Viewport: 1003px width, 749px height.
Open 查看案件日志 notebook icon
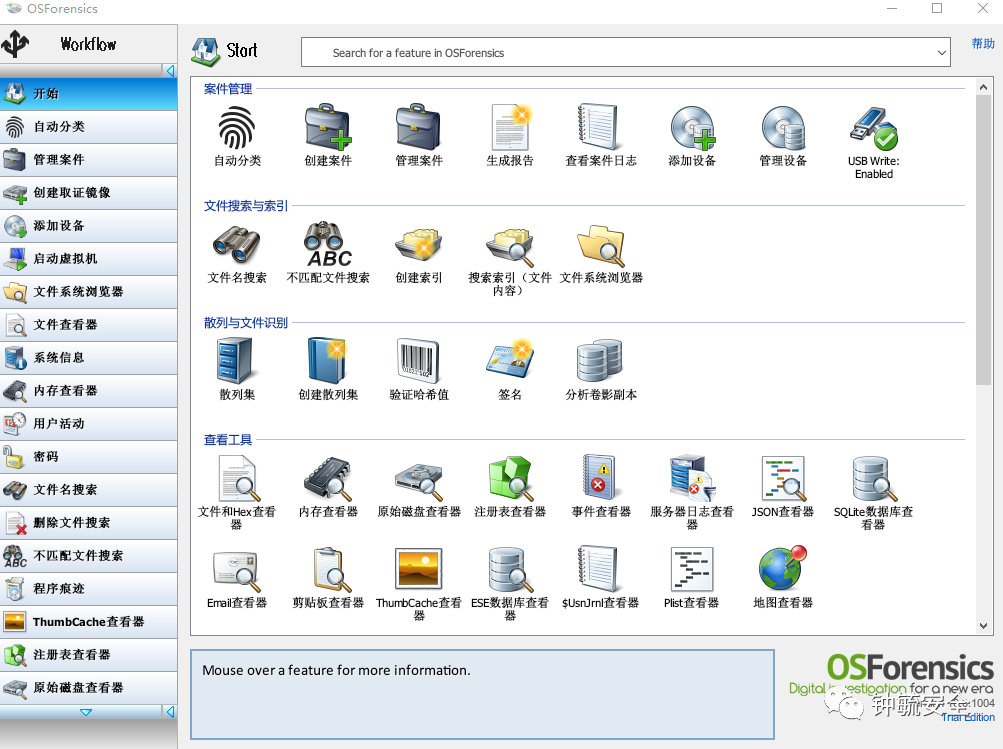coord(599,127)
